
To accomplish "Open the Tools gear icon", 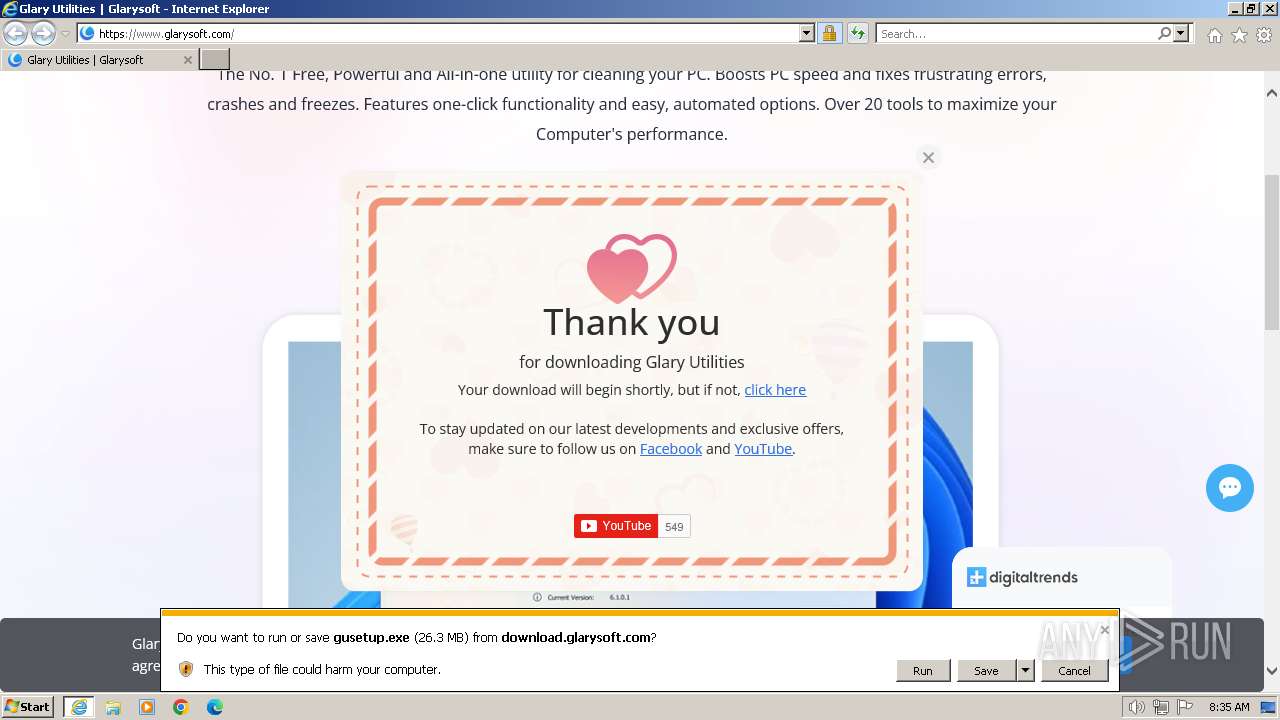I will (1264, 35).
